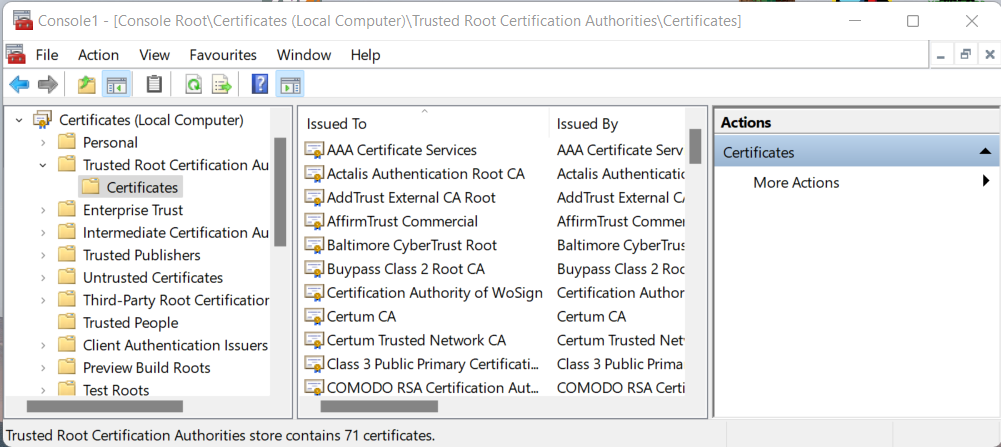
Task: Open the Help menu
Action: click(x=365, y=55)
